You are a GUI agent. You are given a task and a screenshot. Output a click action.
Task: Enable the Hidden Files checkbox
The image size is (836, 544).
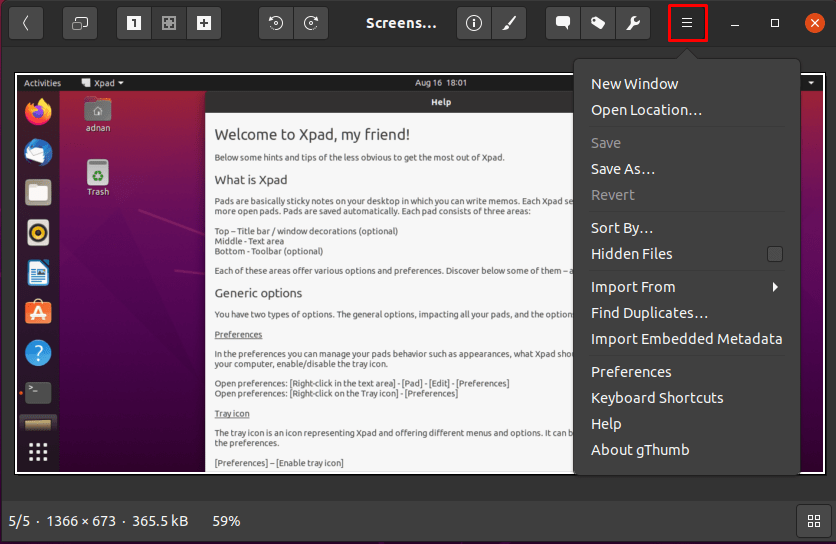pos(775,254)
